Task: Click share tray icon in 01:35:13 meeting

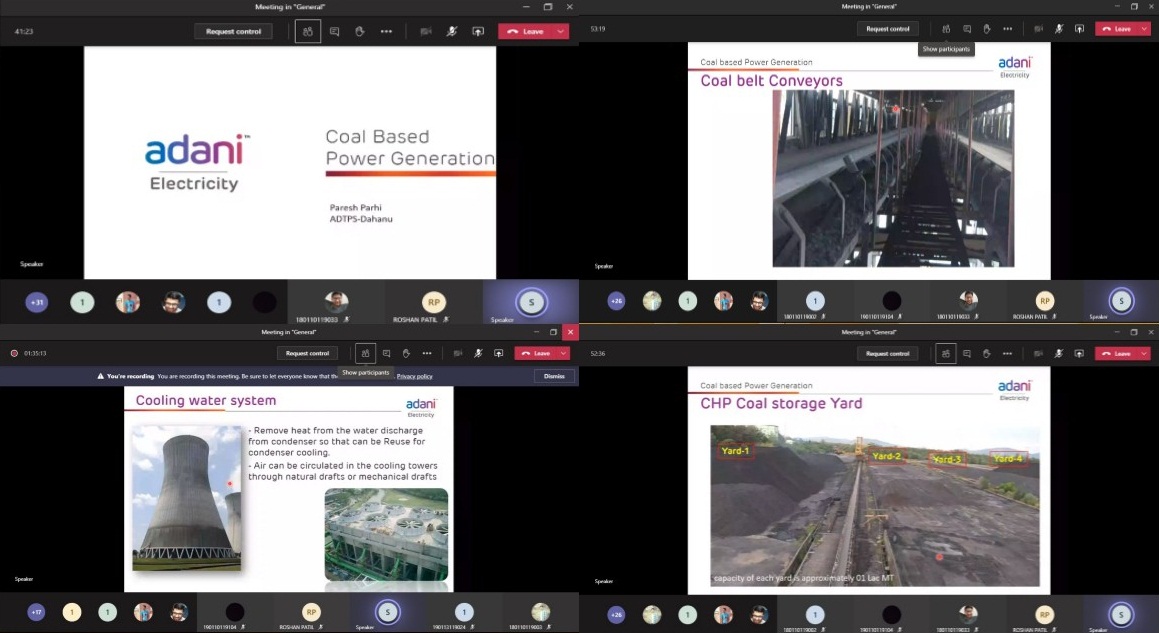Action: pos(498,353)
